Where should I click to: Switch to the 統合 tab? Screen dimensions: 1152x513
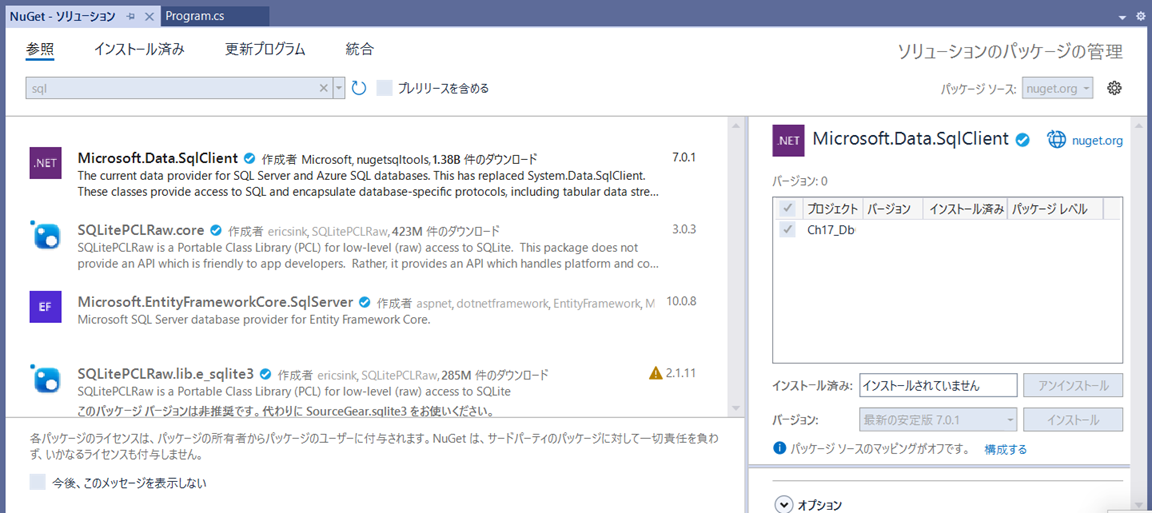(x=359, y=50)
